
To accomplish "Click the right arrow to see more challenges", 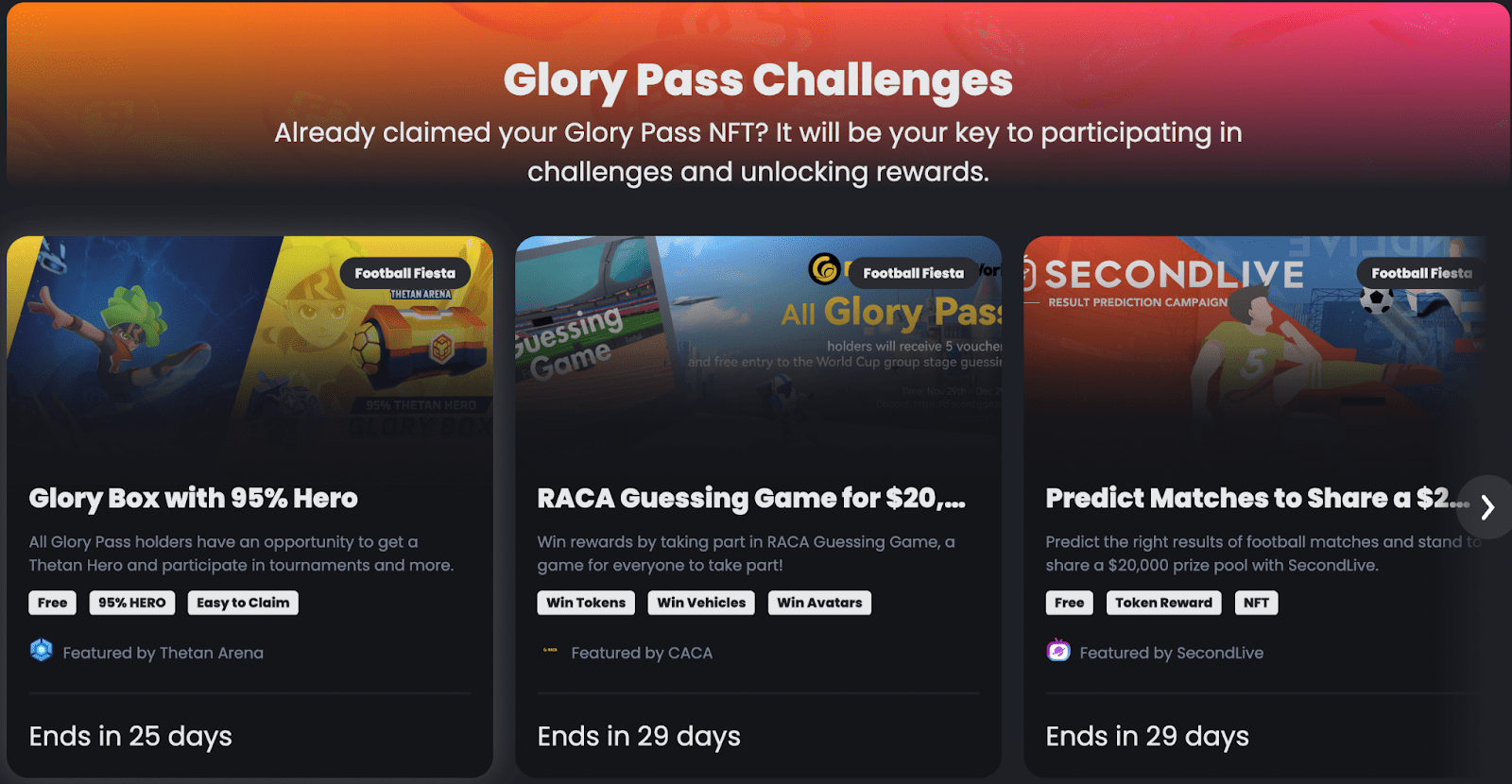I will pos(1486,508).
